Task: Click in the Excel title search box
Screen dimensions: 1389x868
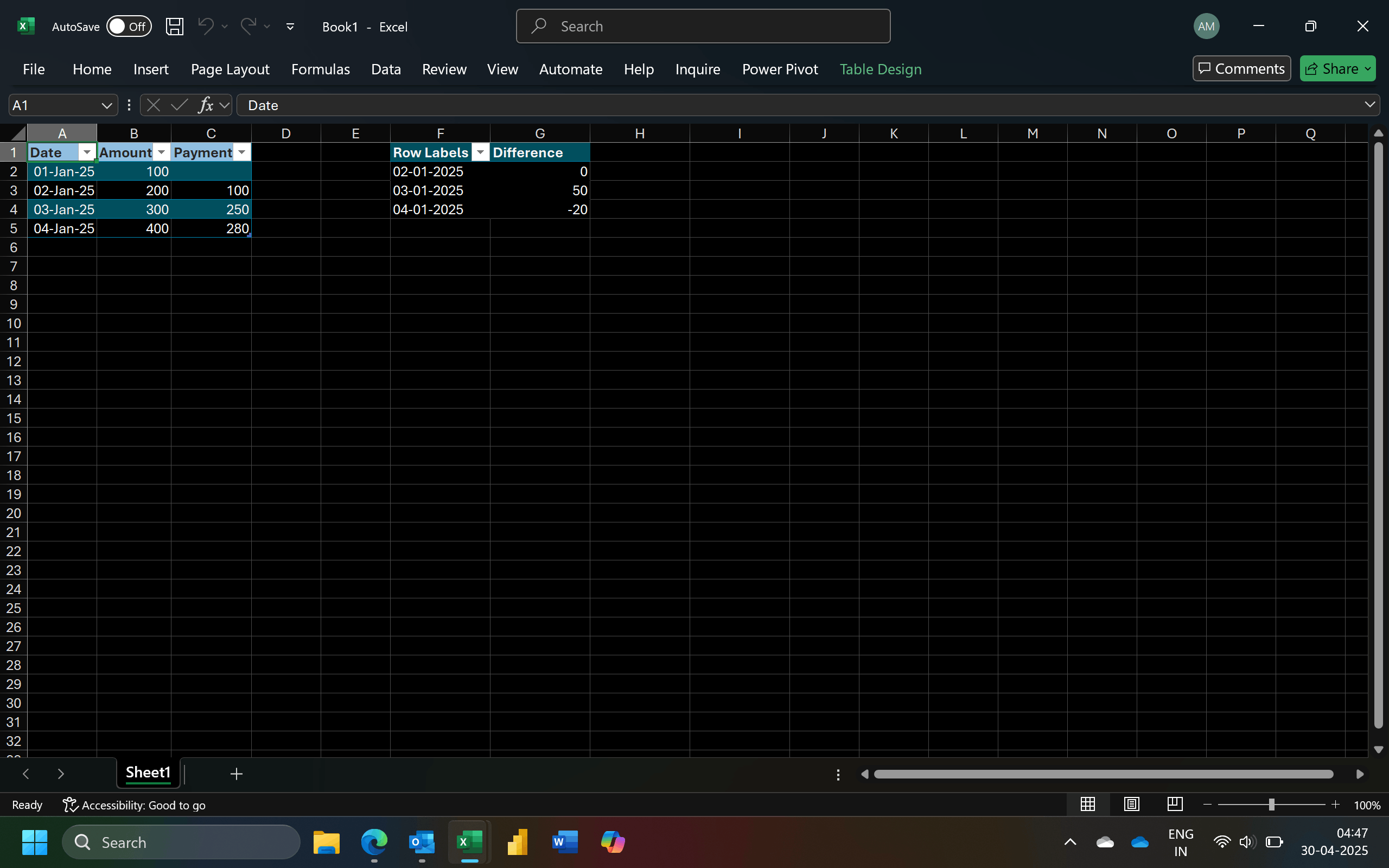Action: [703, 27]
